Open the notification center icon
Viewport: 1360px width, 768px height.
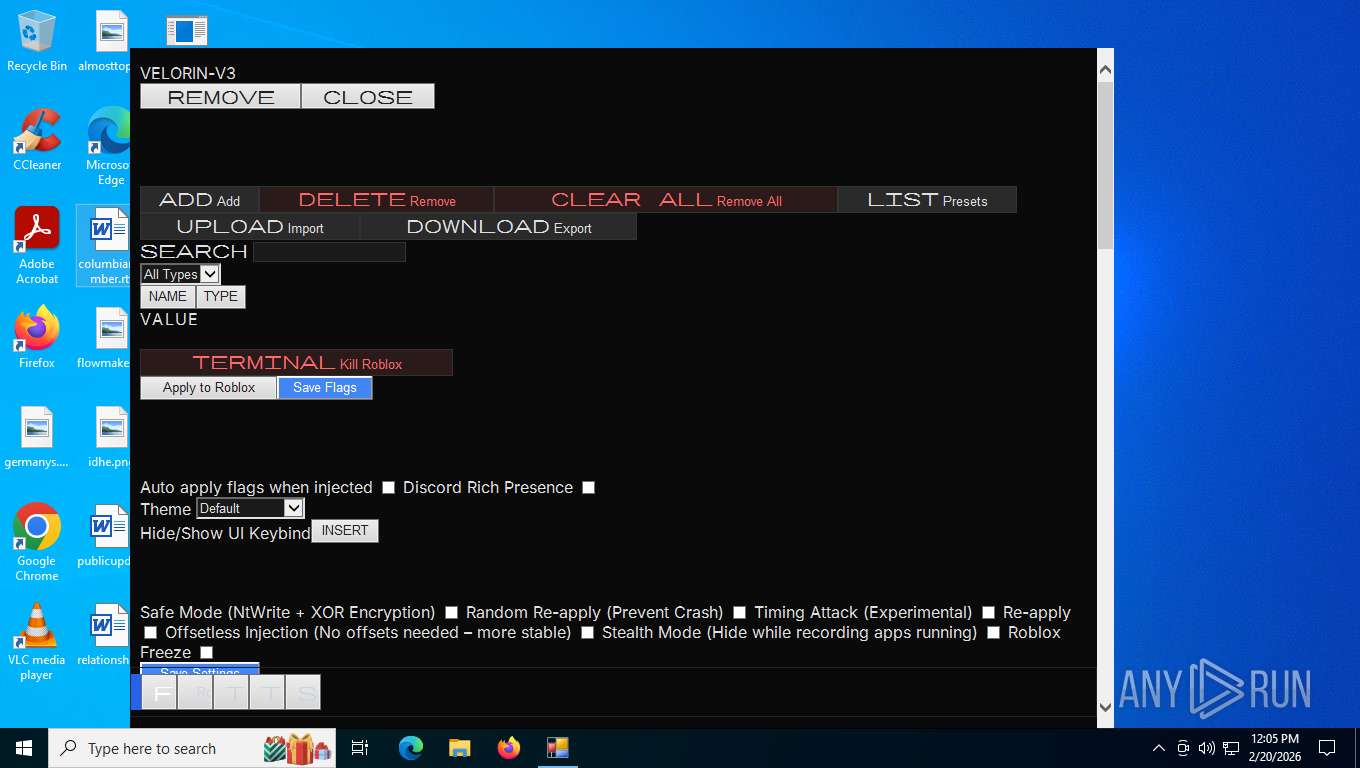click(x=1327, y=748)
